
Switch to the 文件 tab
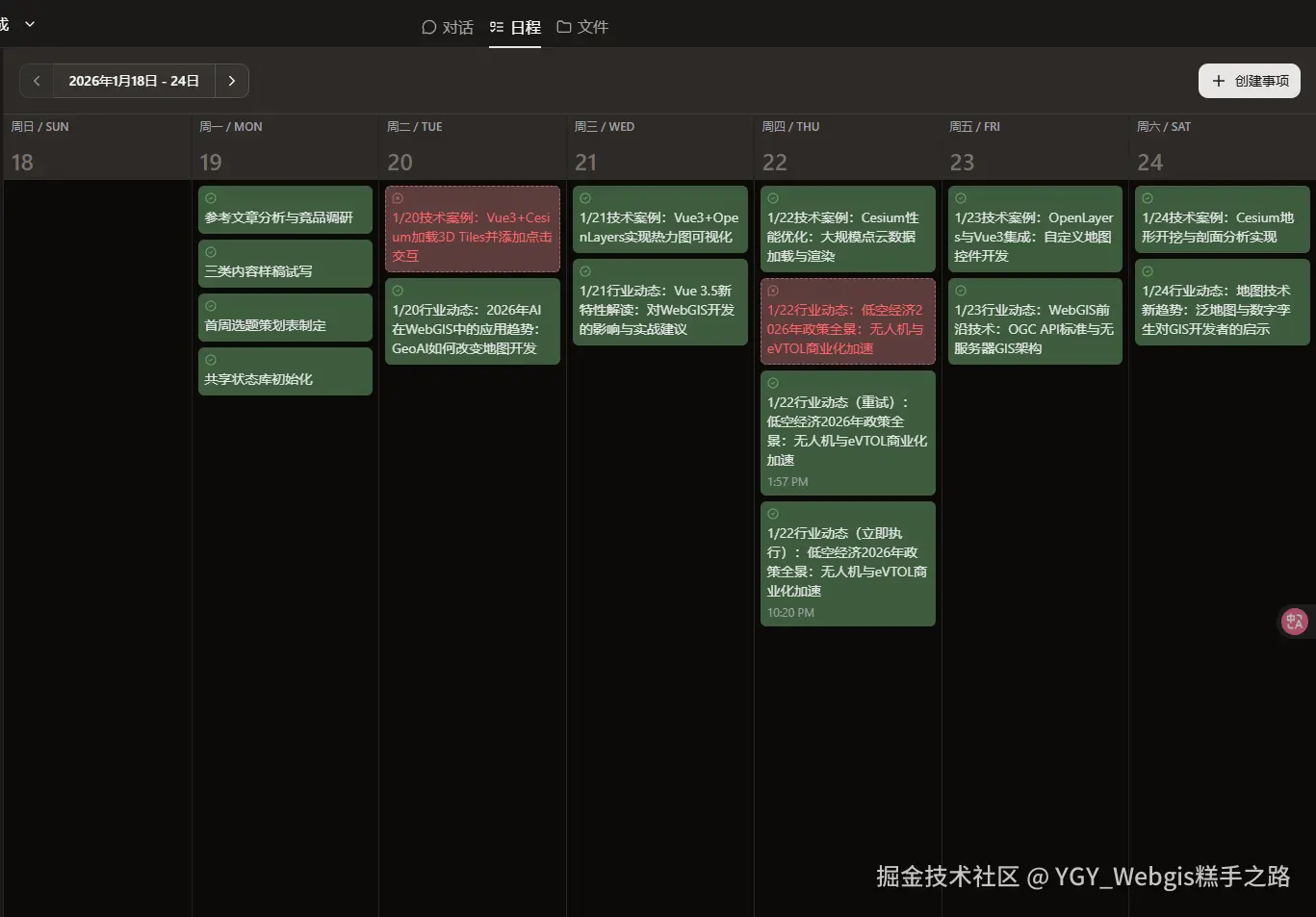[582, 27]
